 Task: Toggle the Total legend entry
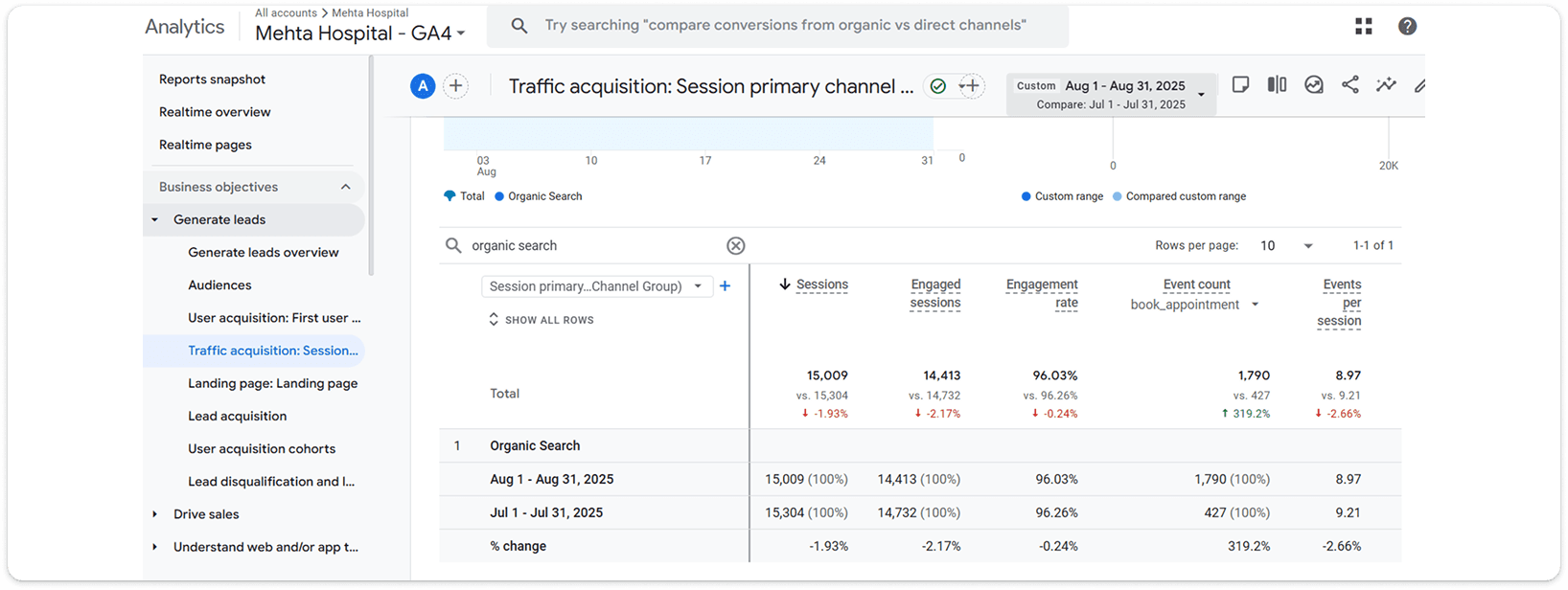pyautogui.click(x=464, y=196)
